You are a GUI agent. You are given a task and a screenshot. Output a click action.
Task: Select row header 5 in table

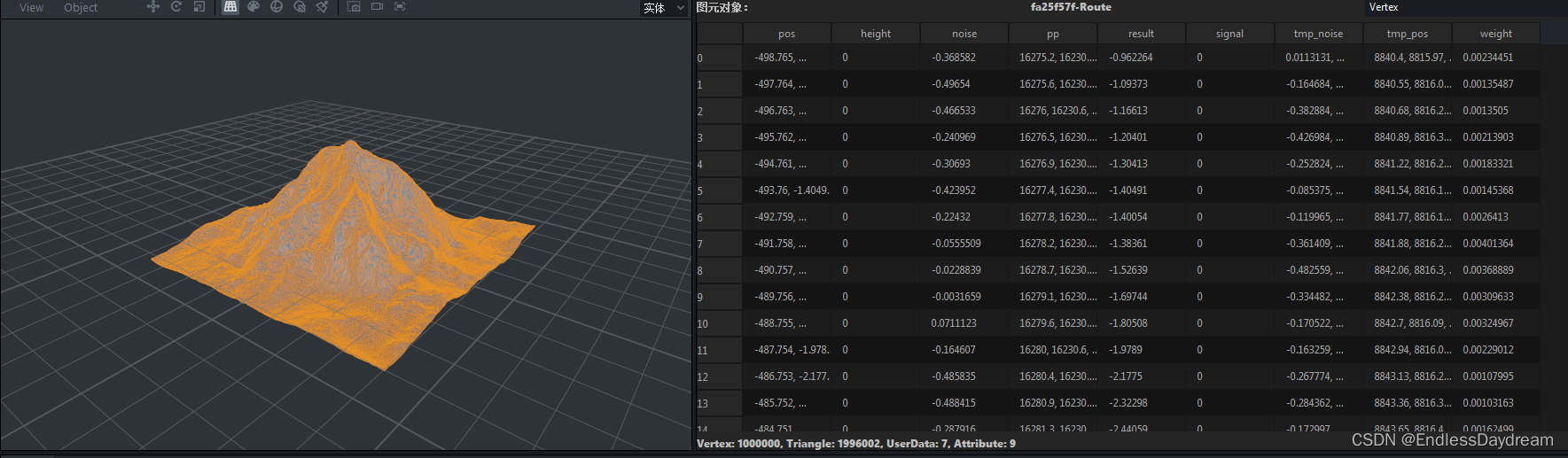719,190
